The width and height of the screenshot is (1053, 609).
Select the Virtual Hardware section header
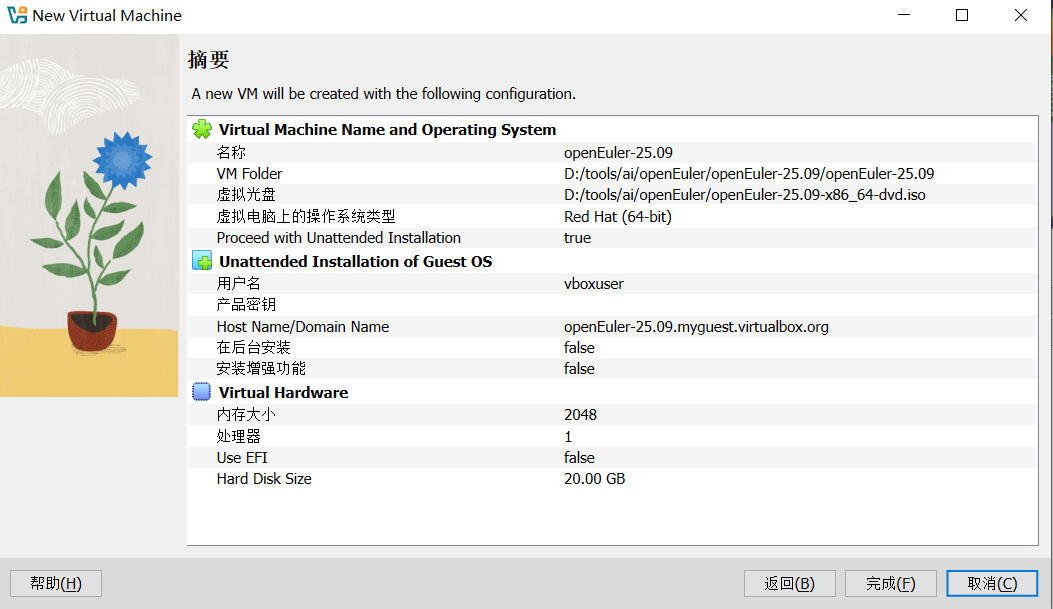283,393
